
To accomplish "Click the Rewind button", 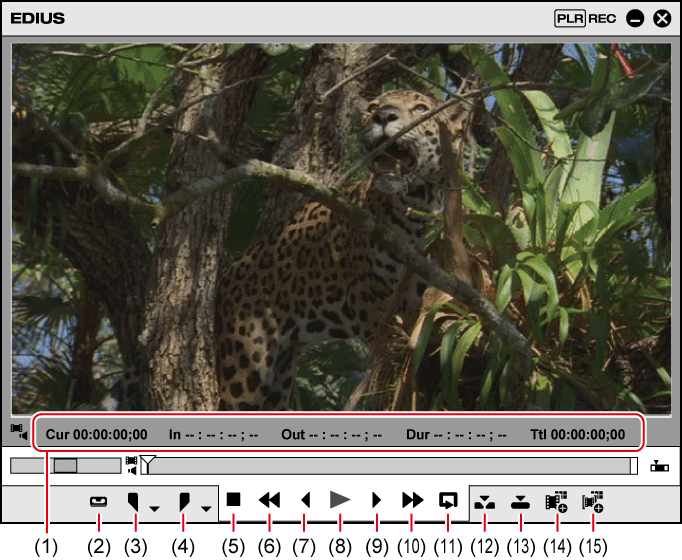I will click(269, 500).
